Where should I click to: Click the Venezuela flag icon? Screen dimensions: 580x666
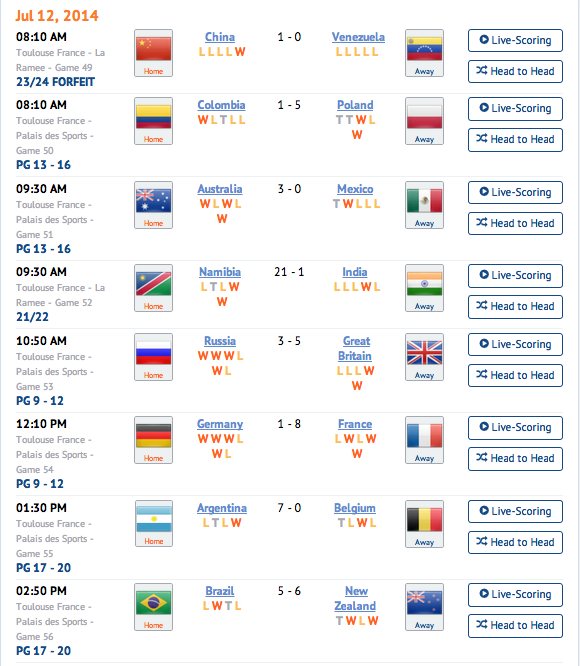424,53
